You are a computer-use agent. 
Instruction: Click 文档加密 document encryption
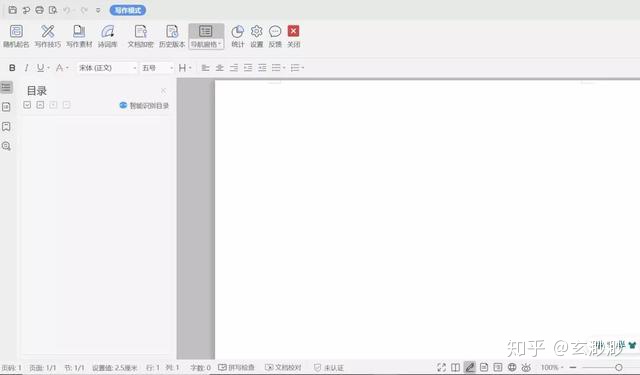click(x=140, y=36)
